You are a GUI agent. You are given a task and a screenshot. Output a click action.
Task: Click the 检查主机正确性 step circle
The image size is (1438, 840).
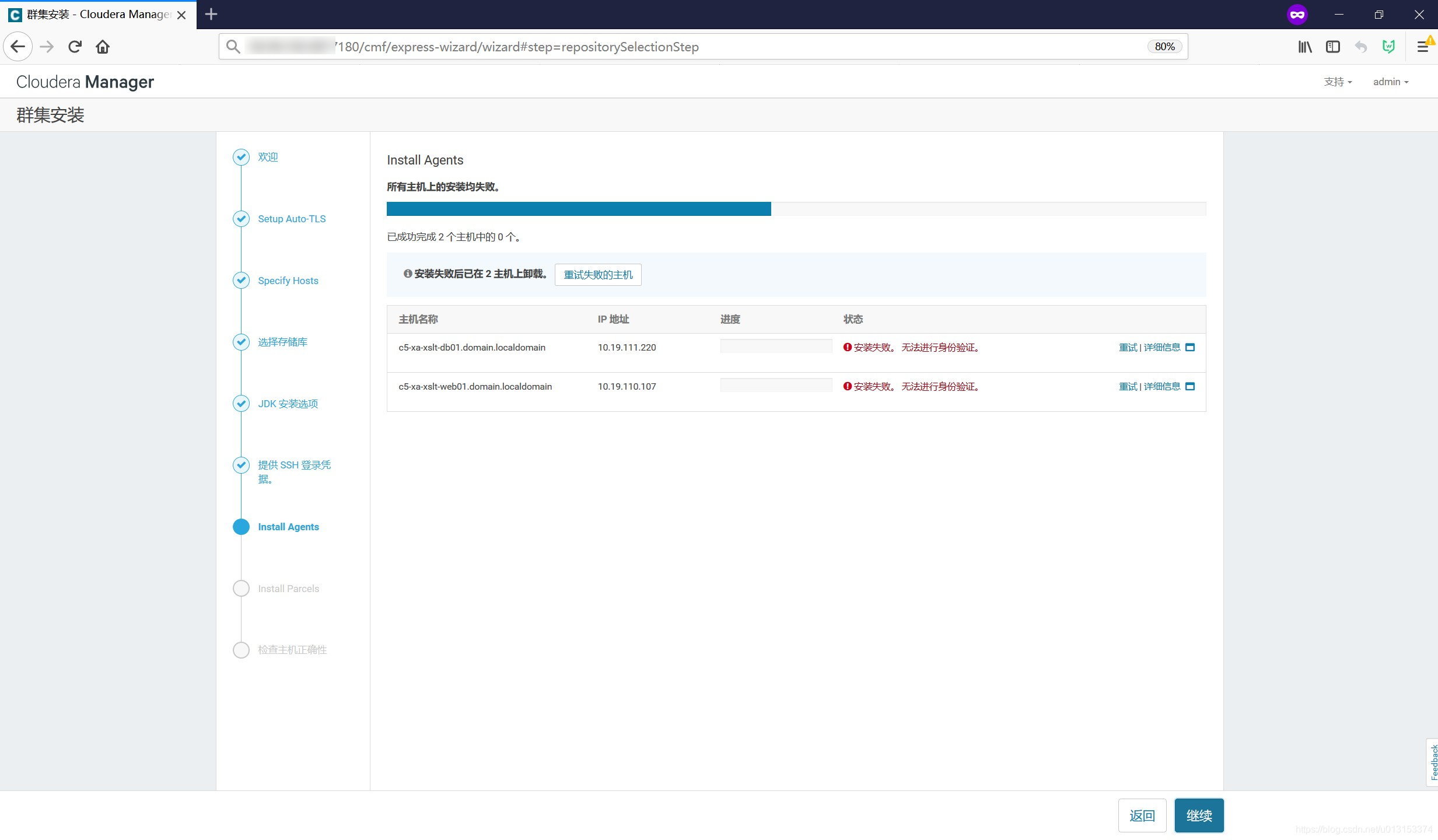coord(241,650)
